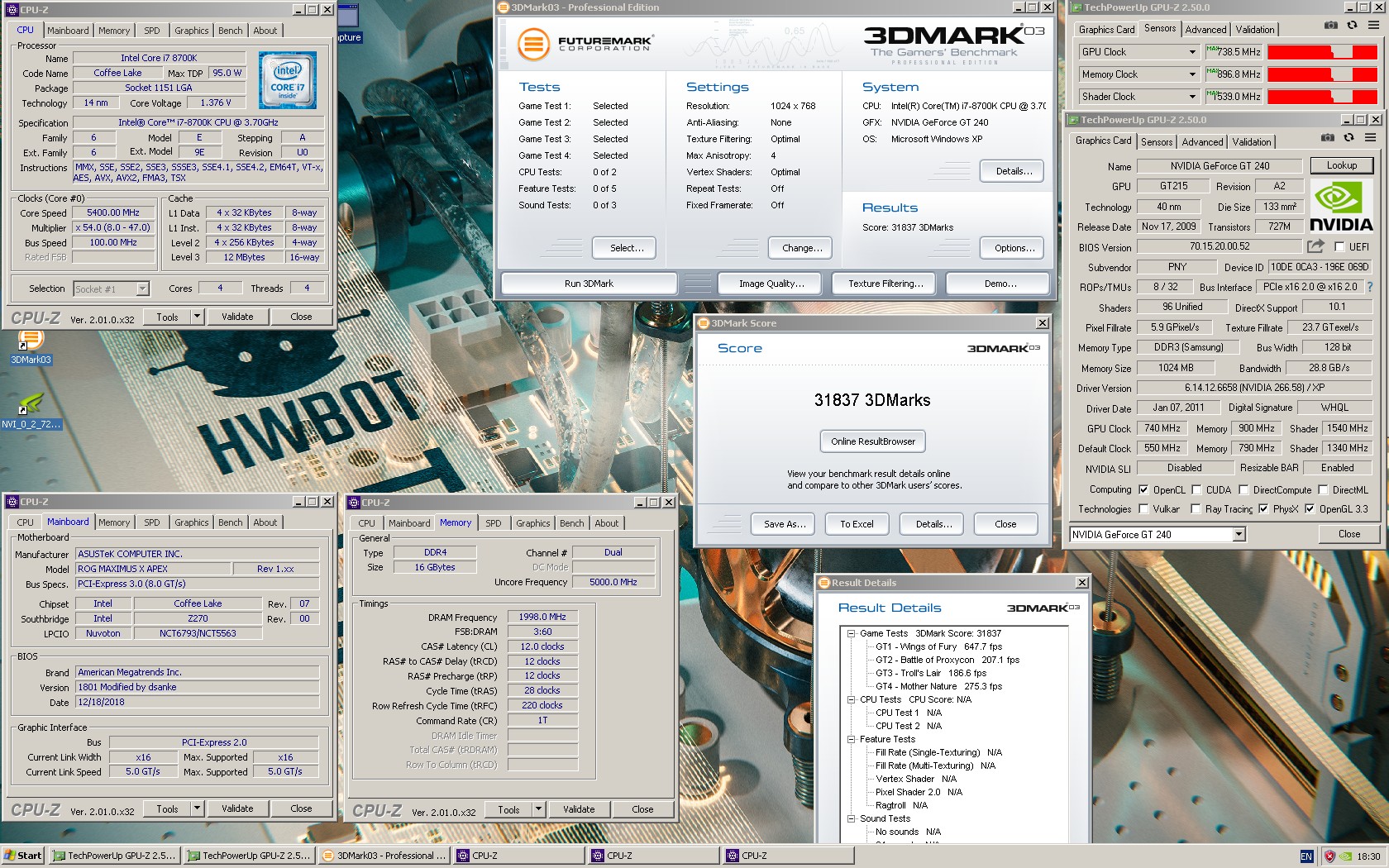This screenshot has width=1389, height=868.
Task: Toggle the Ray Tracing checkbox
Action: tap(1196, 508)
